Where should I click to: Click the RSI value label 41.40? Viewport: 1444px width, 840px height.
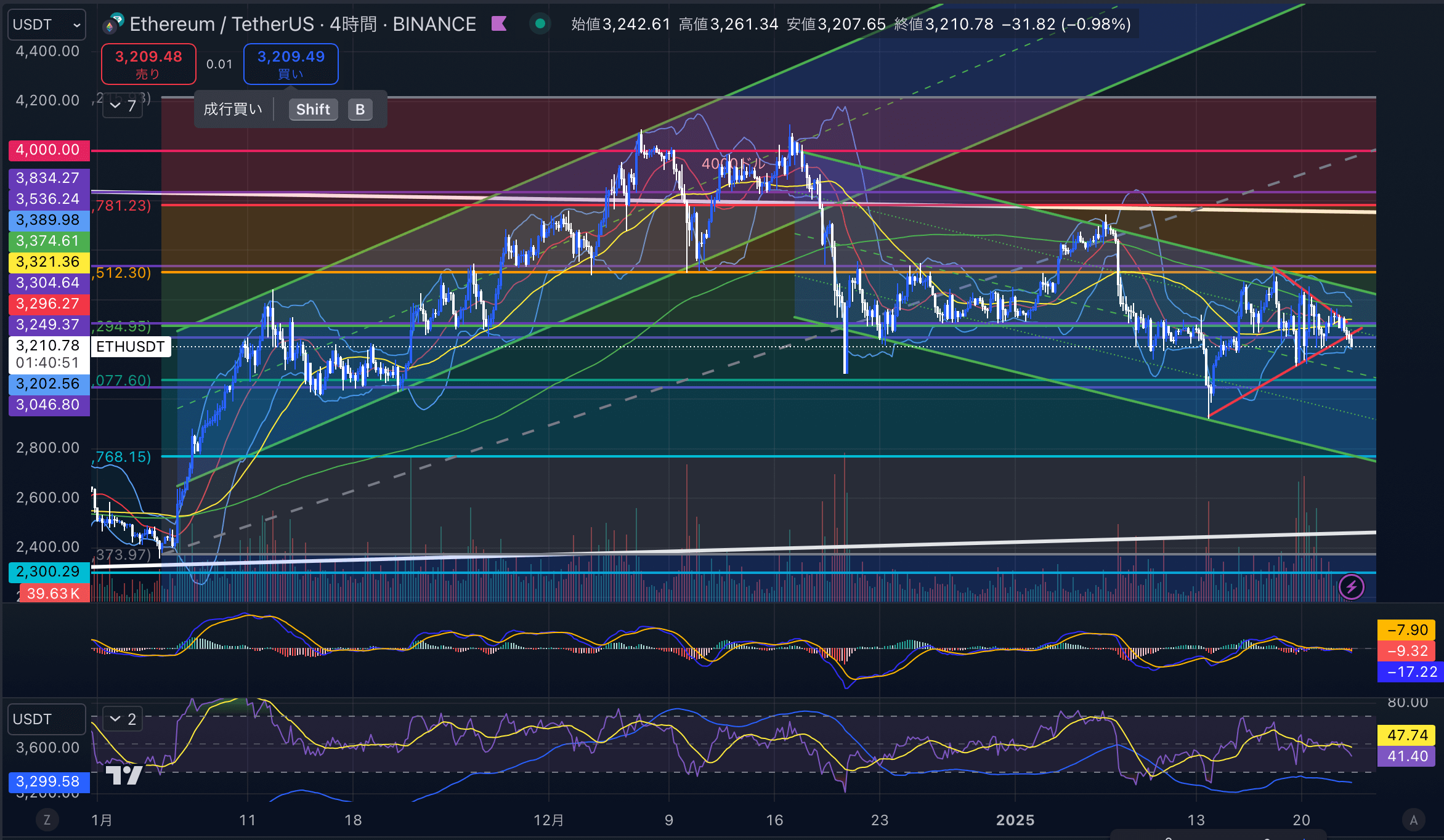point(1407,756)
